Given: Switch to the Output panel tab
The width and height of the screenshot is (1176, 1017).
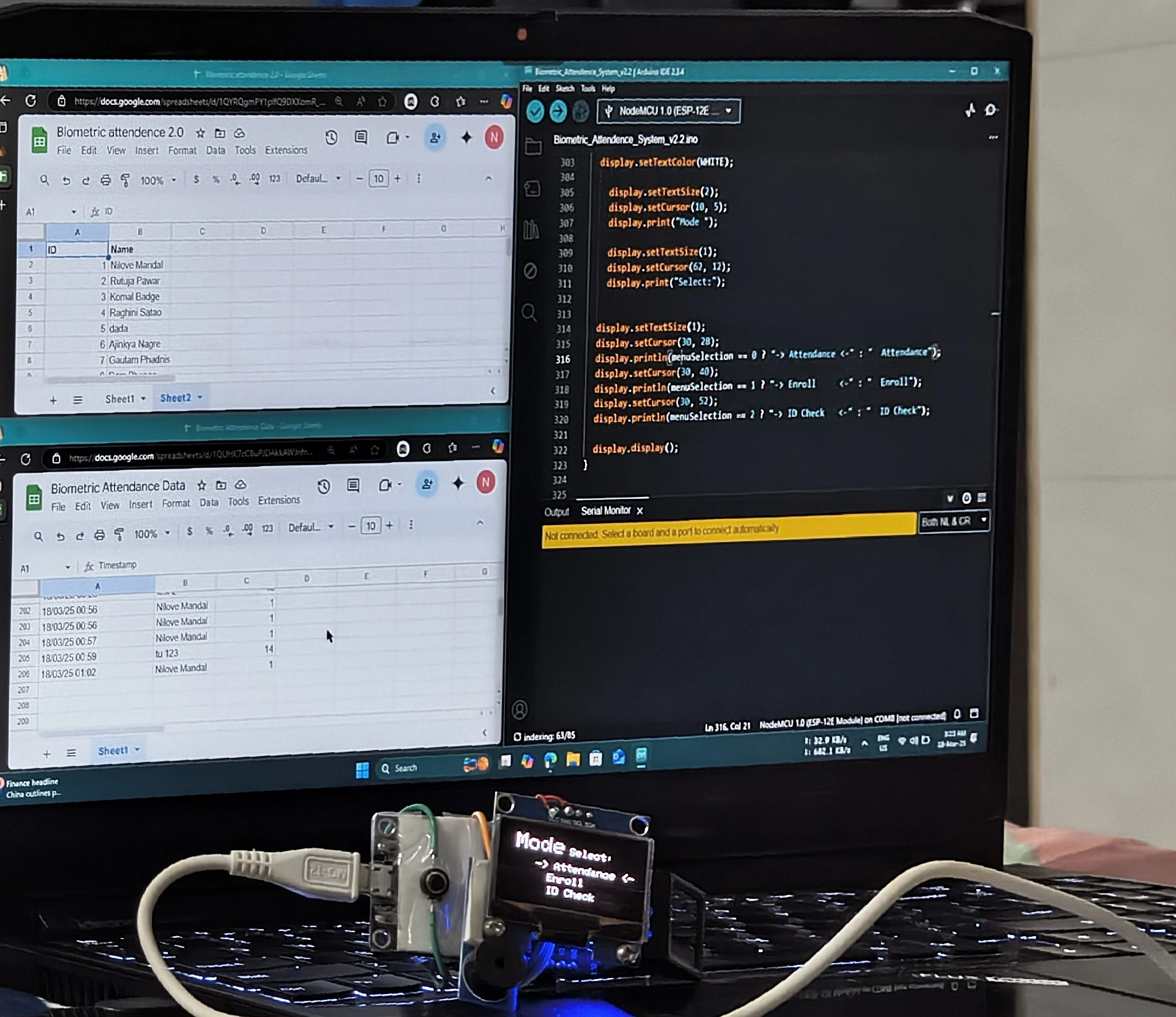Looking at the screenshot, I should [556, 512].
